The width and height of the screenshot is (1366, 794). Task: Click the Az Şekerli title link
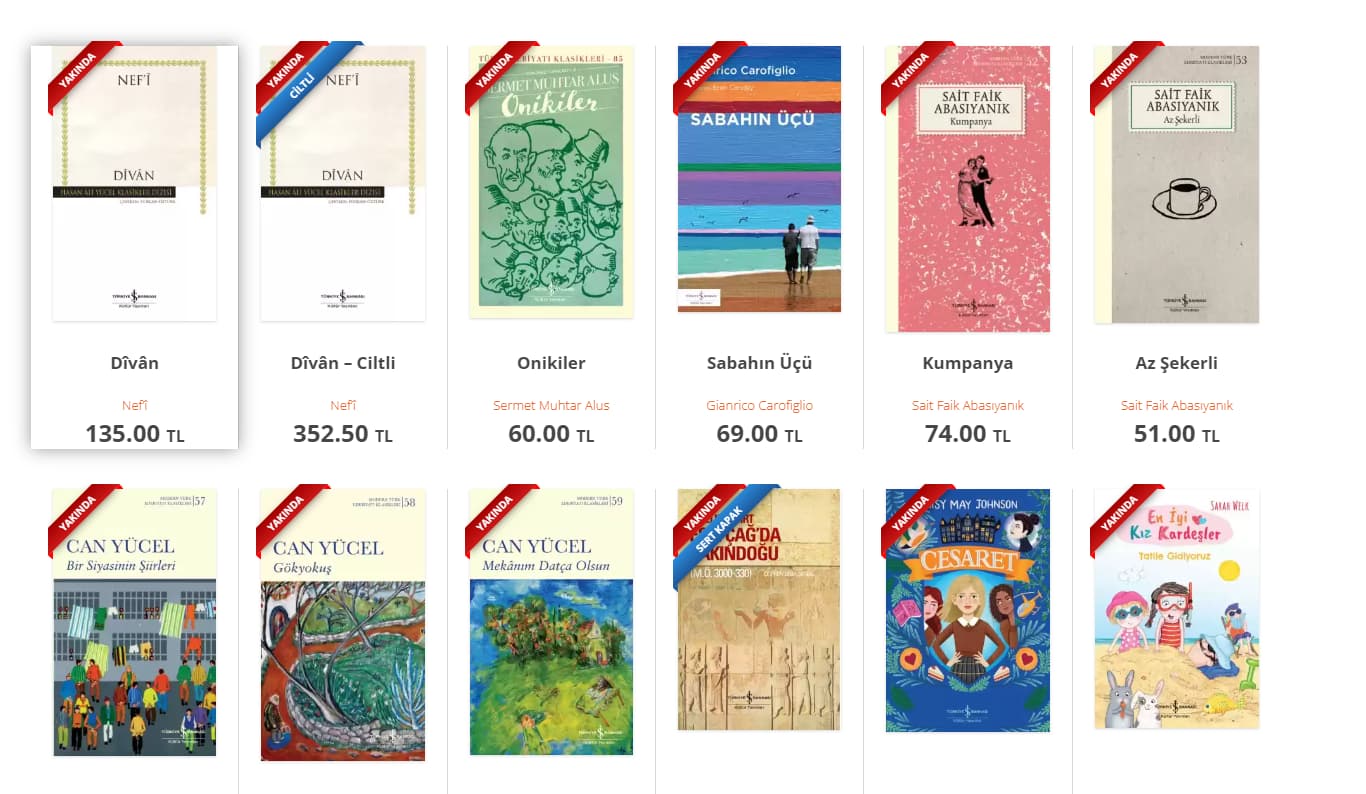[x=1176, y=363]
